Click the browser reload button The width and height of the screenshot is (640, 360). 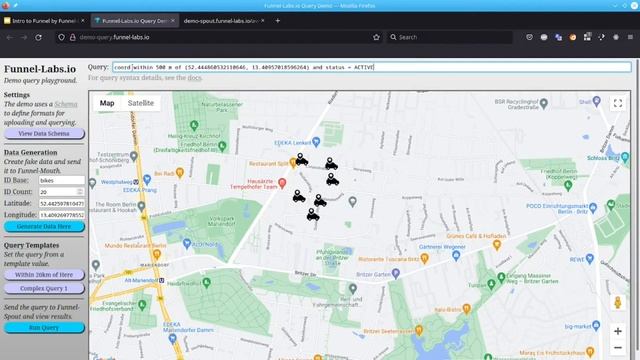pos(38,37)
